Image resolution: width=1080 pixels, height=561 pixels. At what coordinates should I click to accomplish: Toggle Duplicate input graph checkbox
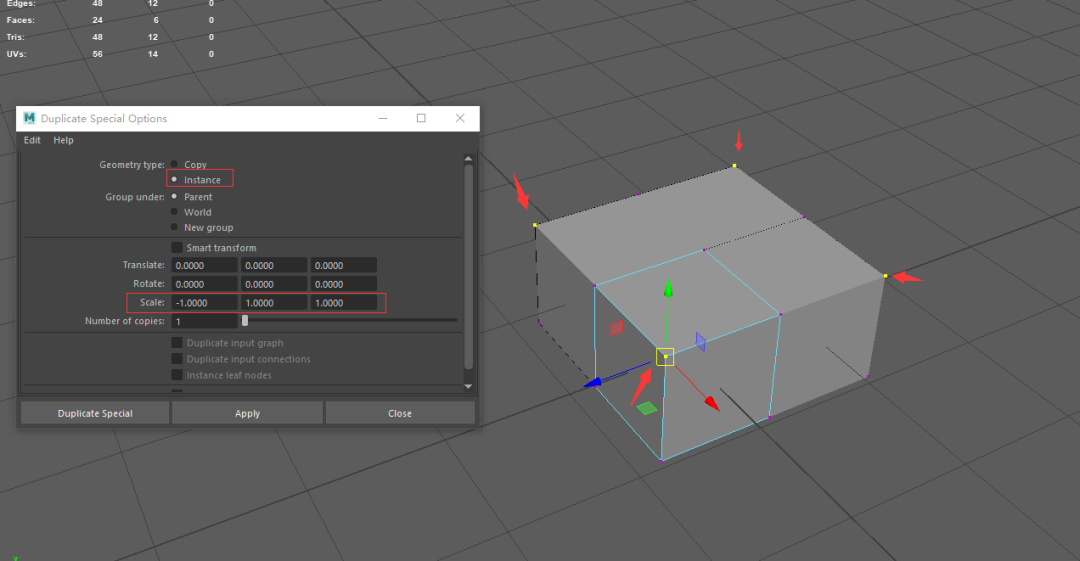pyautogui.click(x=177, y=343)
